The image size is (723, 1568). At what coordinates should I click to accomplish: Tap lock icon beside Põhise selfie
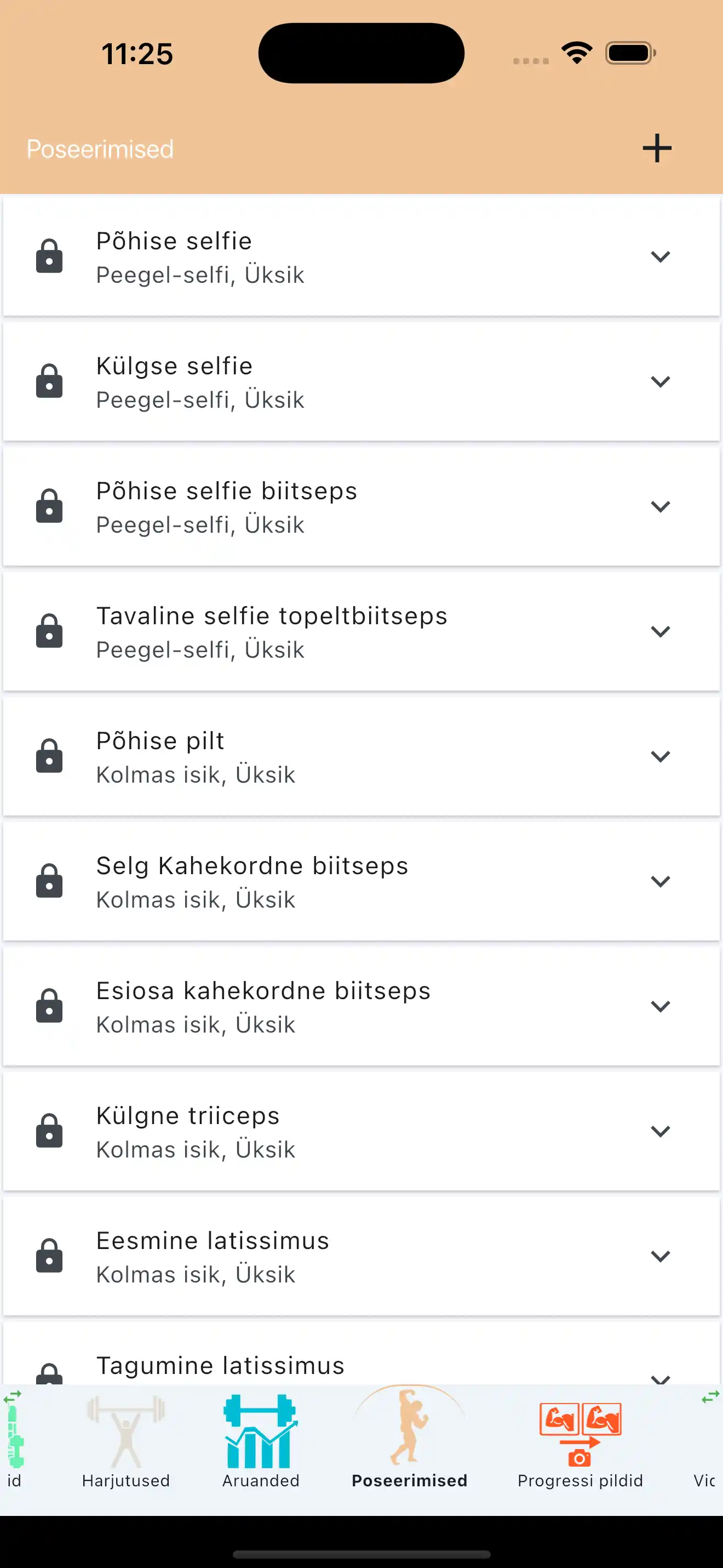[x=49, y=255]
